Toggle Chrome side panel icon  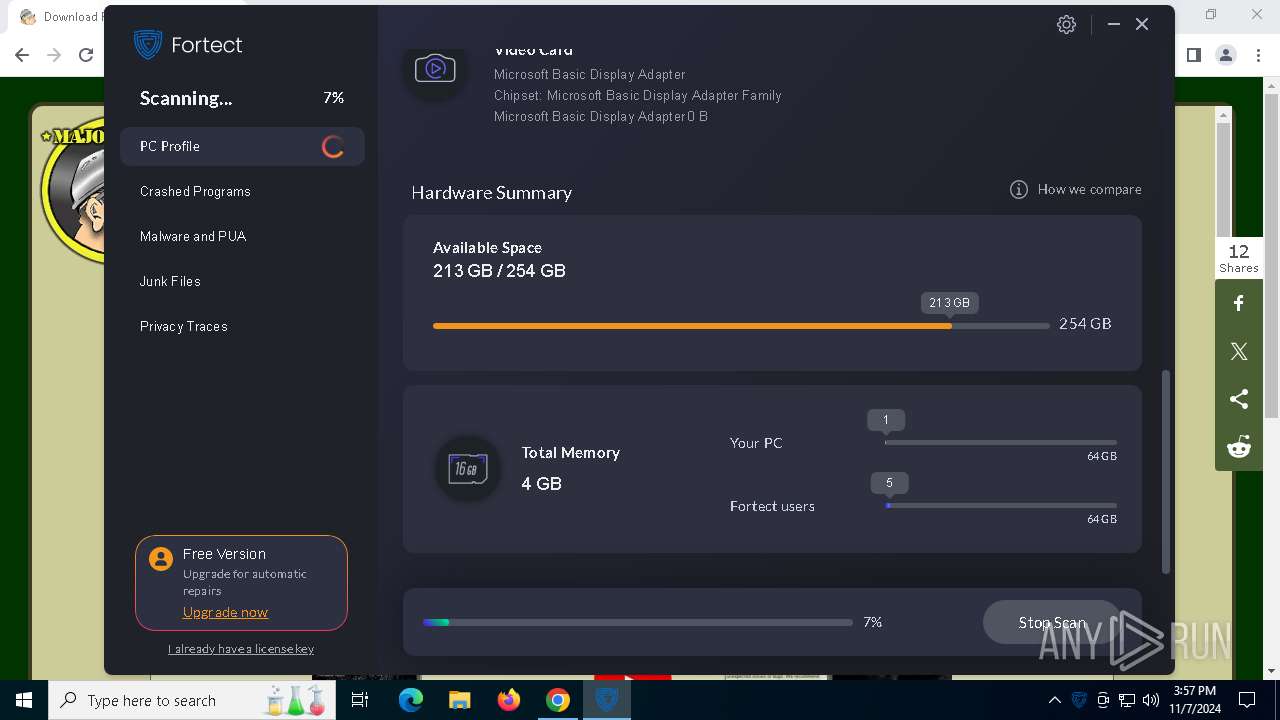coord(1193,55)
